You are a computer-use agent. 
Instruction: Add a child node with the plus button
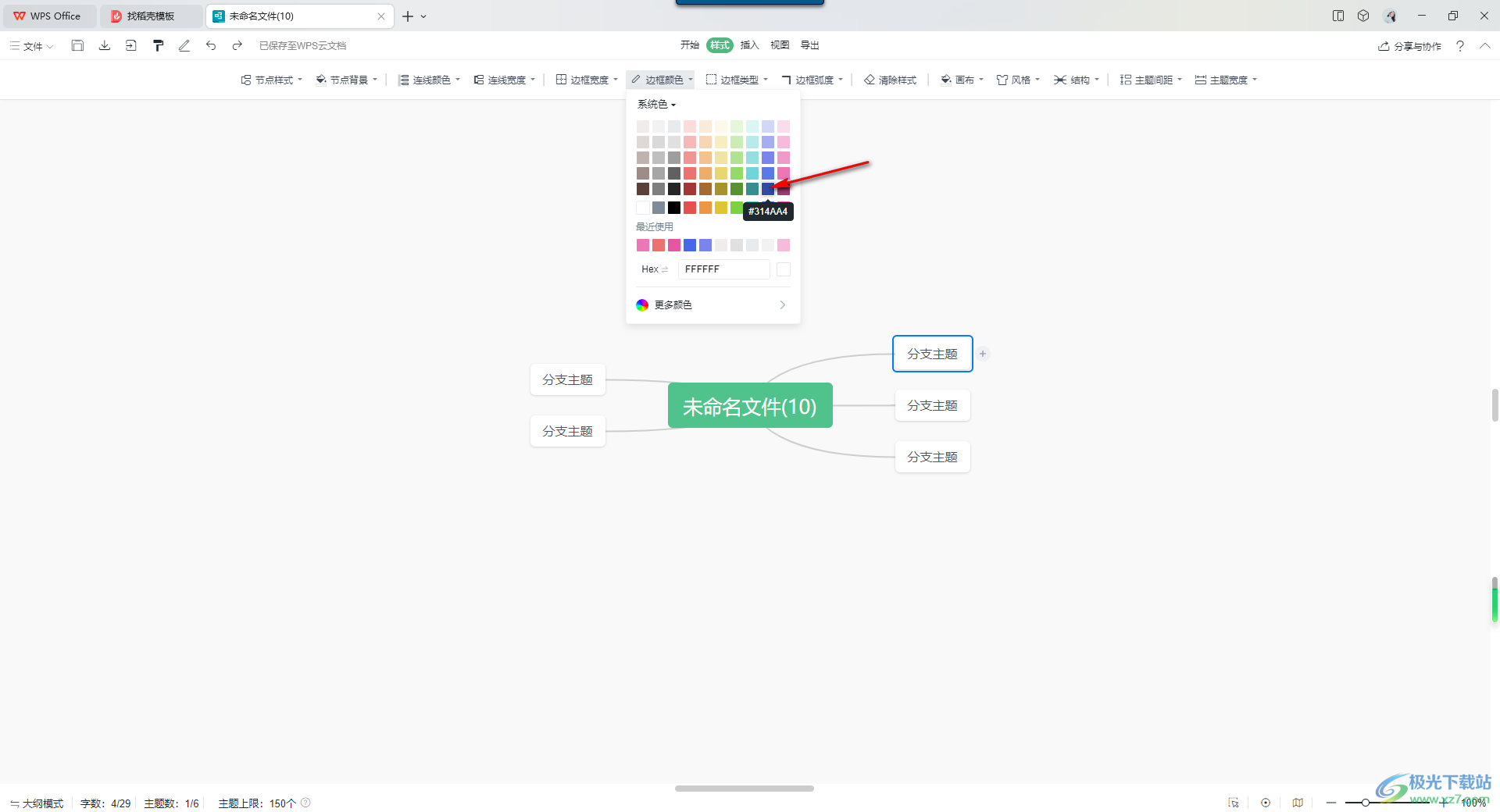pos(983,354)
